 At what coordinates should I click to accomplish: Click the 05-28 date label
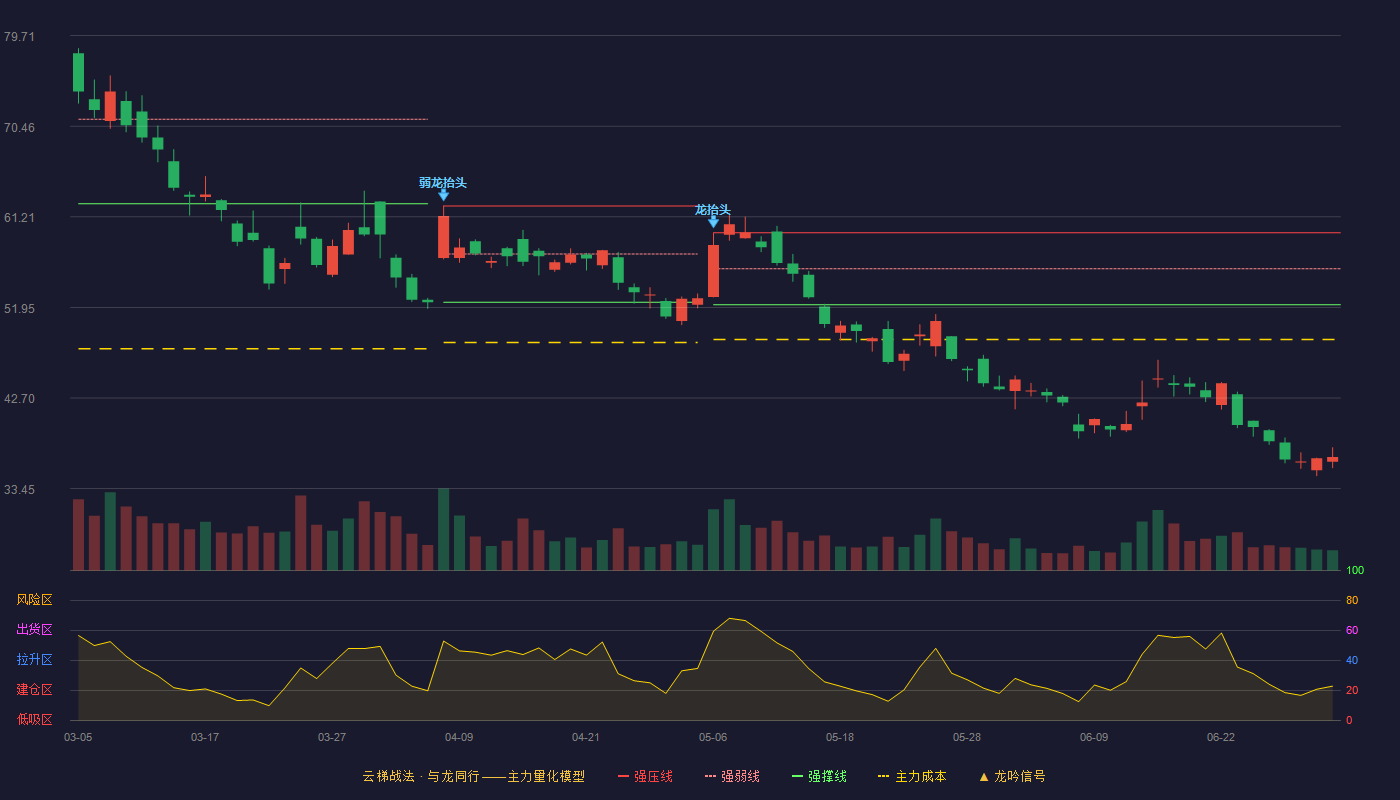pos(967,737)
